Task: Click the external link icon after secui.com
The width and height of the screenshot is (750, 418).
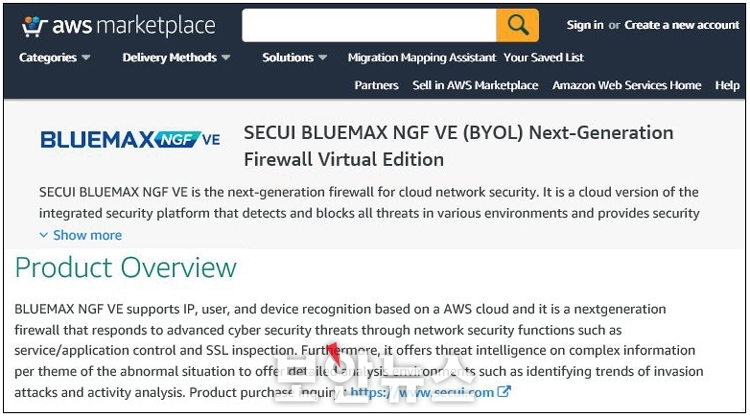Action: click(504, 392)
